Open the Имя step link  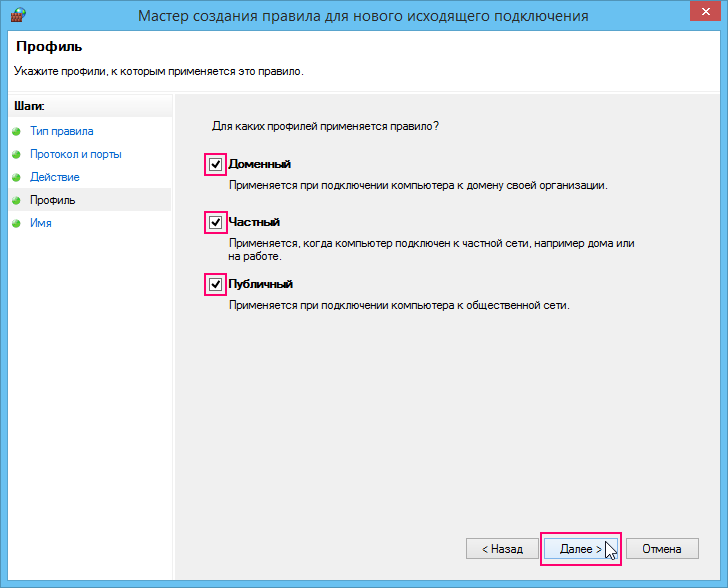pyautogui.click(x=41, y=223)
